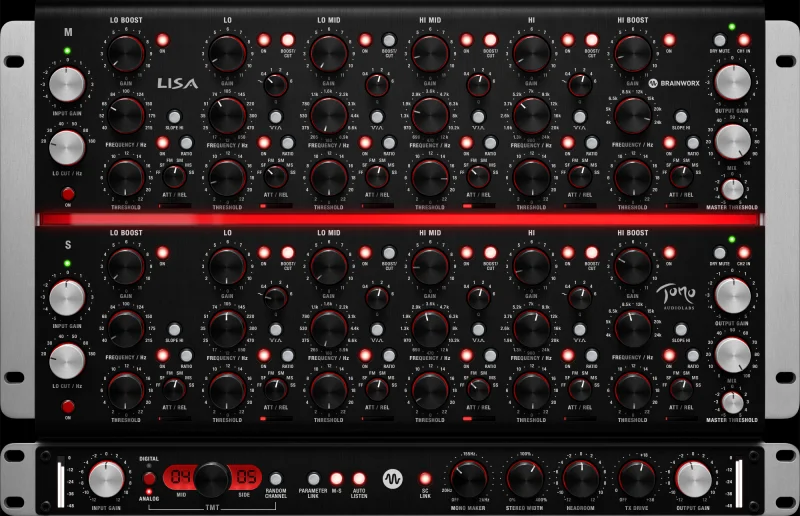Image resolution: width=800 pixels, height=516 pixels.
Task: Click the Brainworx logo
Action: coord(674,83)
